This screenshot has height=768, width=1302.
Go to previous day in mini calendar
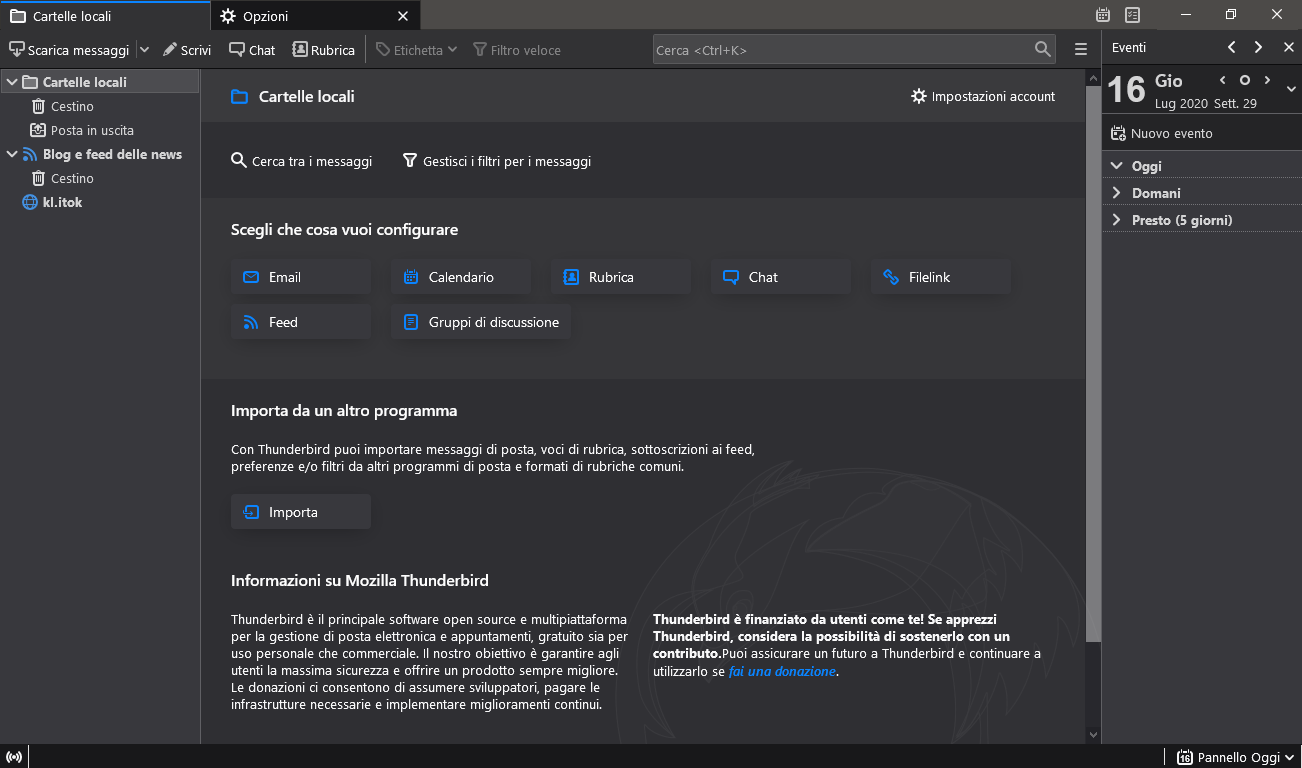click(1222, 80)
